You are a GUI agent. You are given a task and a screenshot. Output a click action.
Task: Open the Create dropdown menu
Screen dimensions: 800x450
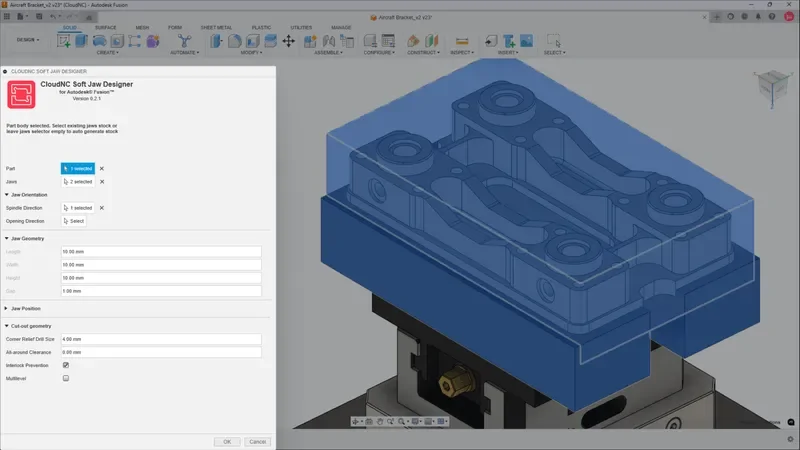click(108, 53)
